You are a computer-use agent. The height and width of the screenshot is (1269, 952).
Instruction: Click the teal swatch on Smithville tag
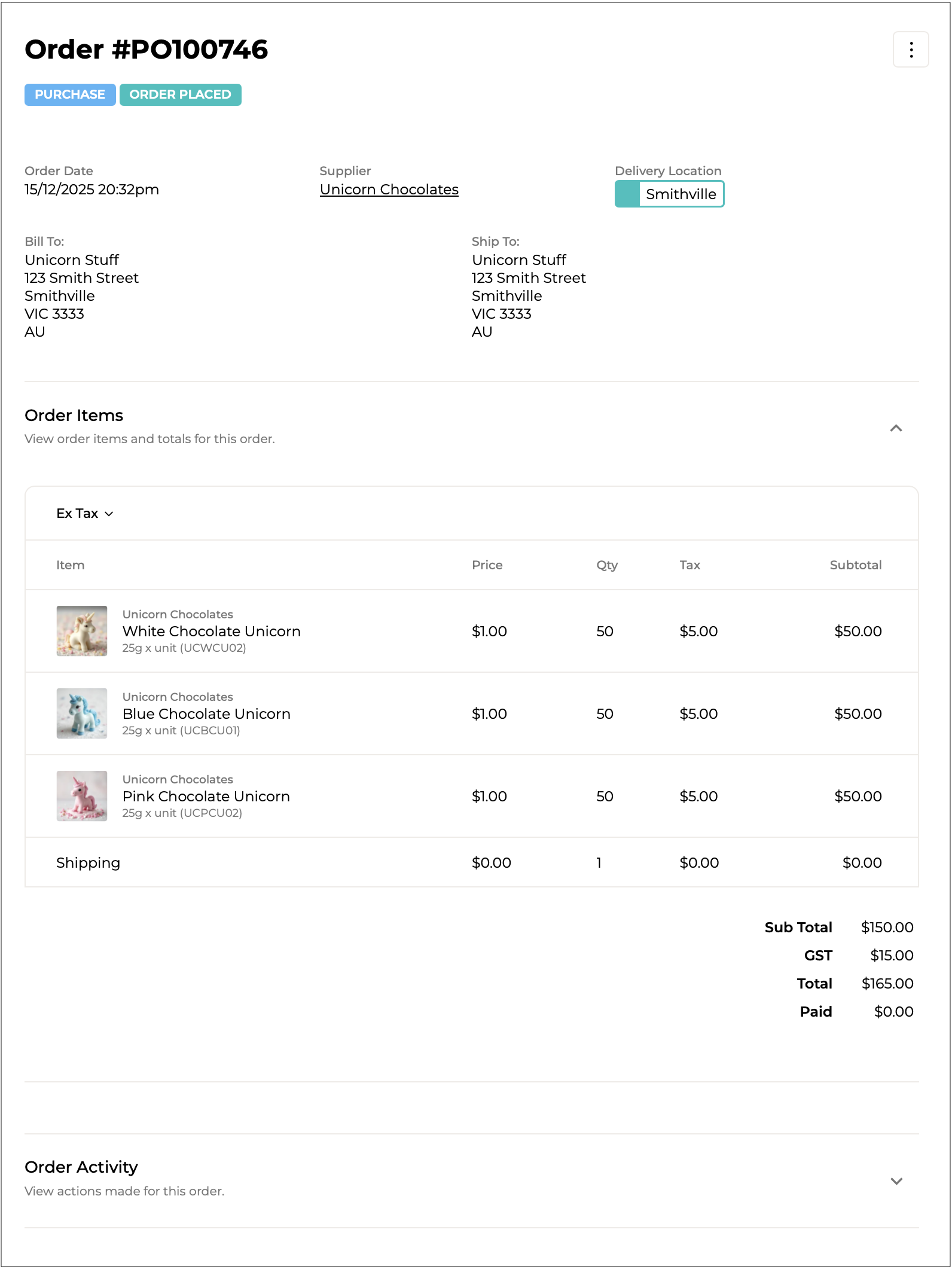[627, 194]
